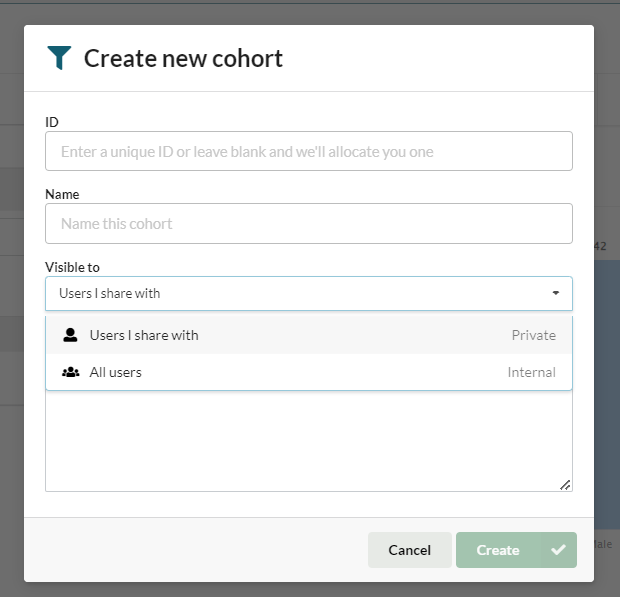The width and height of the screenshot is (620, 597).
Task: Click inside the large description text area
Action: click(308, 440)
